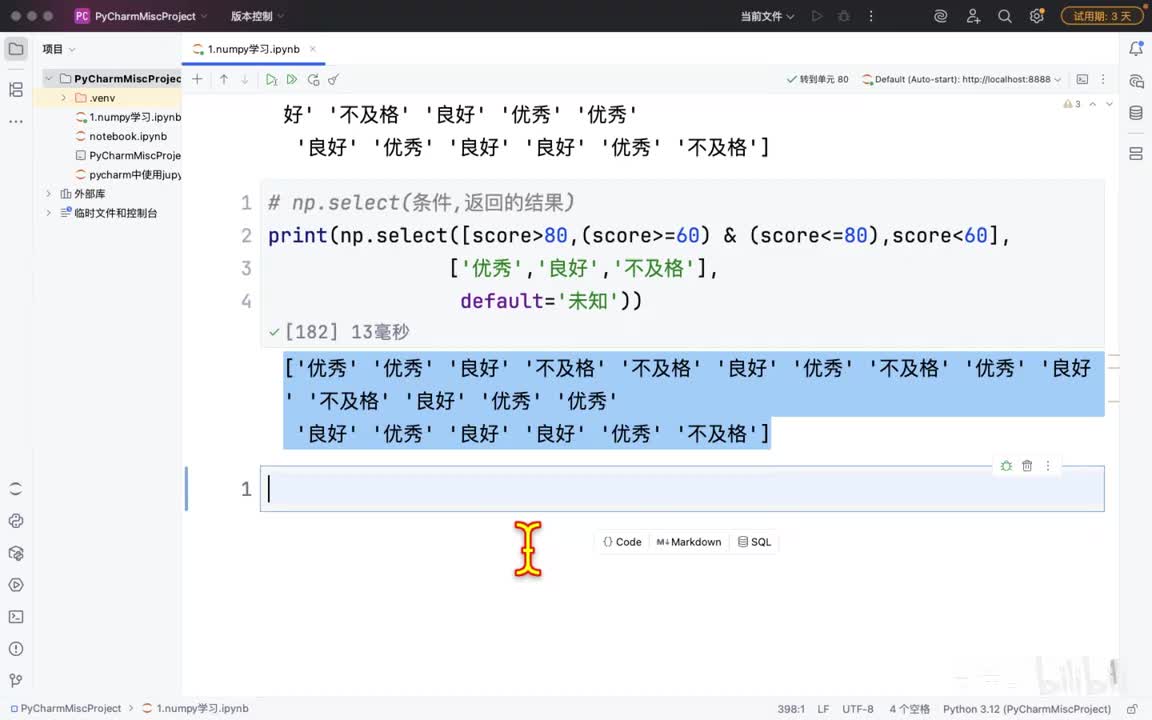Open Settings gear in title bar
The image size is (1152, 720).
click(1036, 15)
